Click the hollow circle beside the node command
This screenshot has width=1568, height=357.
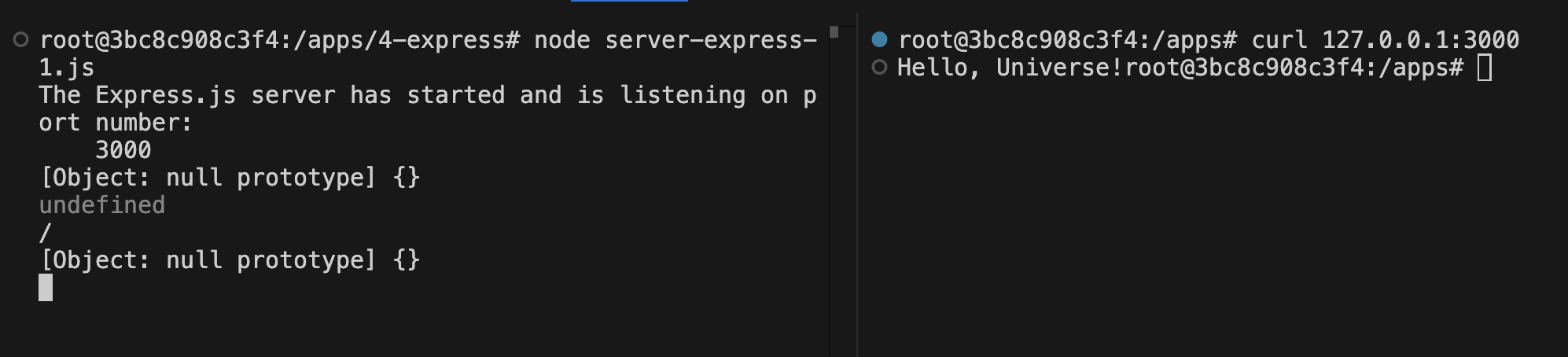click(21, 39)
